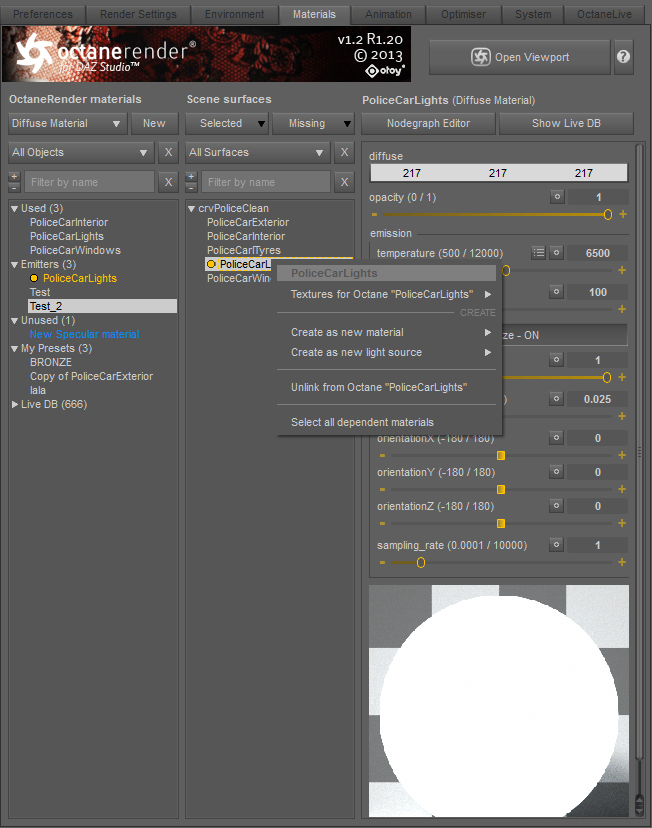Increase orientationY with plus icon

622,489
